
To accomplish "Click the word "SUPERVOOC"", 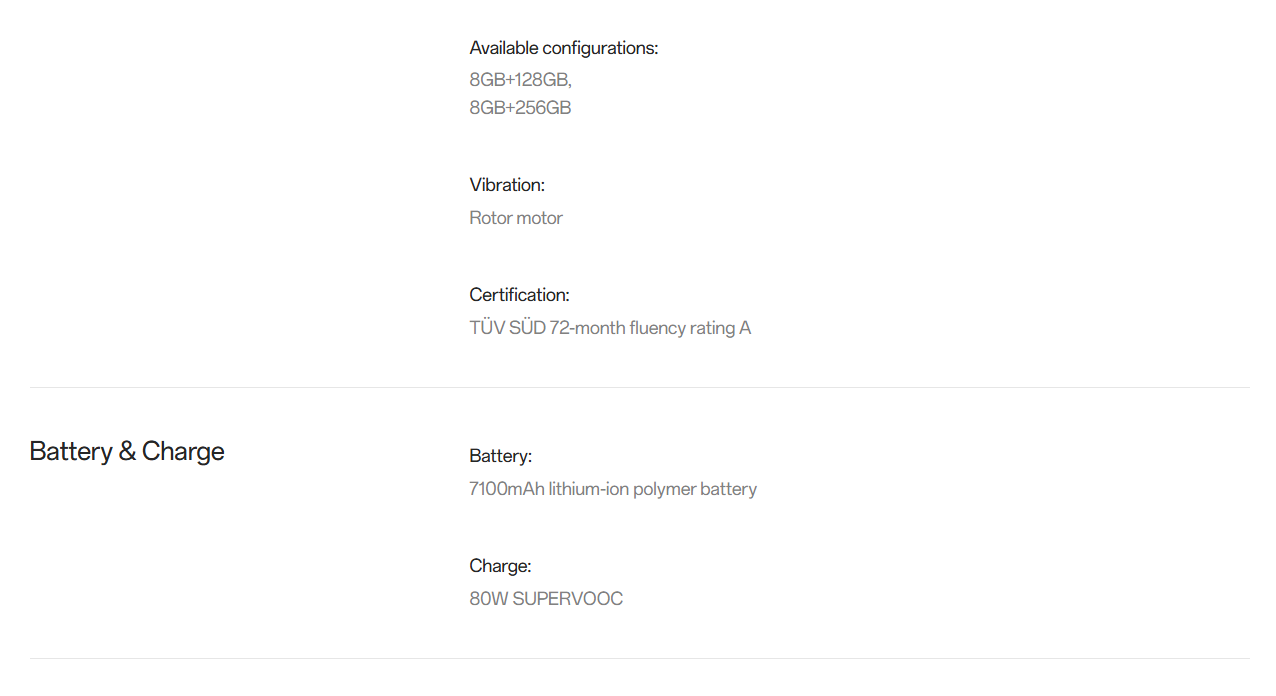I will click(567, 599).
